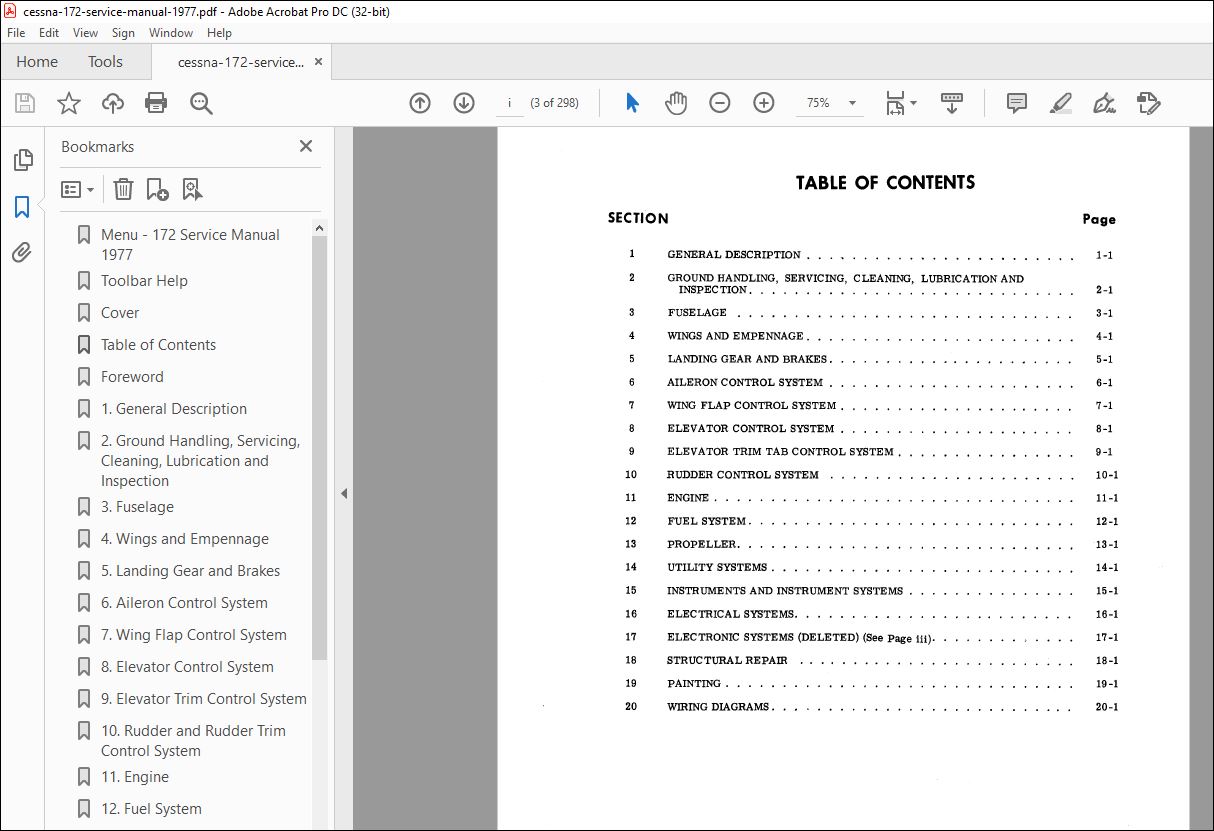Collapse the navigation pane arrow
Viewport: 1214px width, 831px height.
[x=344, y=493]
